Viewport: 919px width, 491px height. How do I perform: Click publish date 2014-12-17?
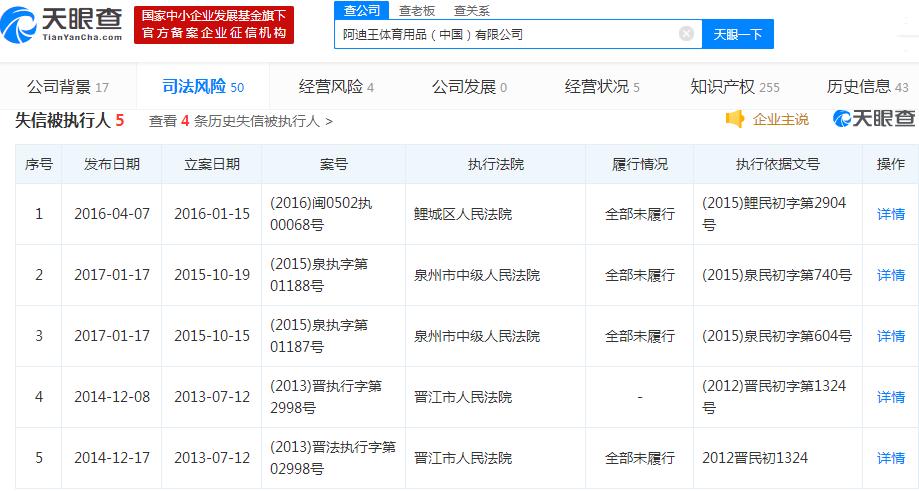coord(112,458)
